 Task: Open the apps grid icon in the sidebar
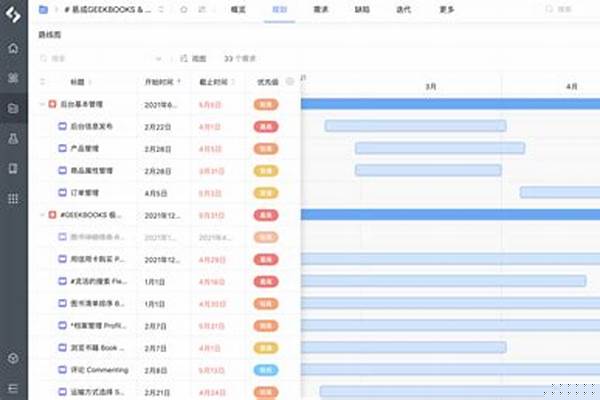coord(13,199)
